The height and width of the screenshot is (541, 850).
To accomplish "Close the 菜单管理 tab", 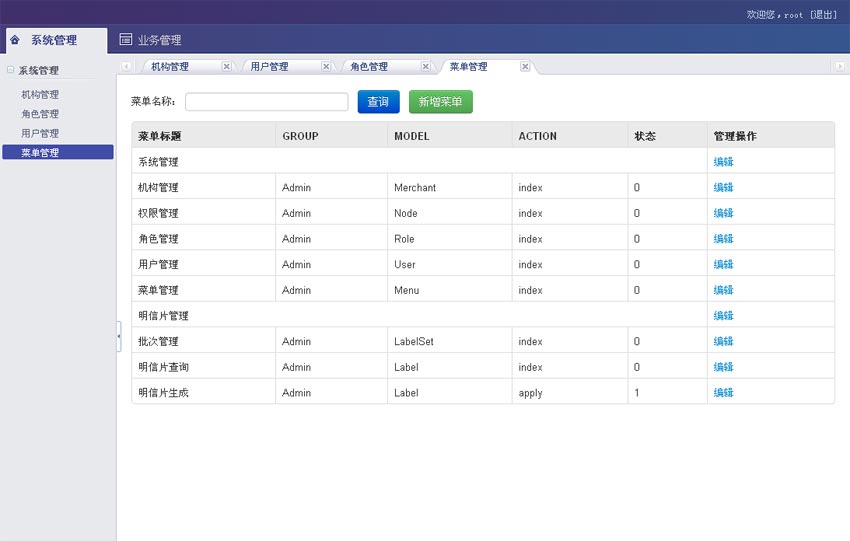I will (525, 67).
